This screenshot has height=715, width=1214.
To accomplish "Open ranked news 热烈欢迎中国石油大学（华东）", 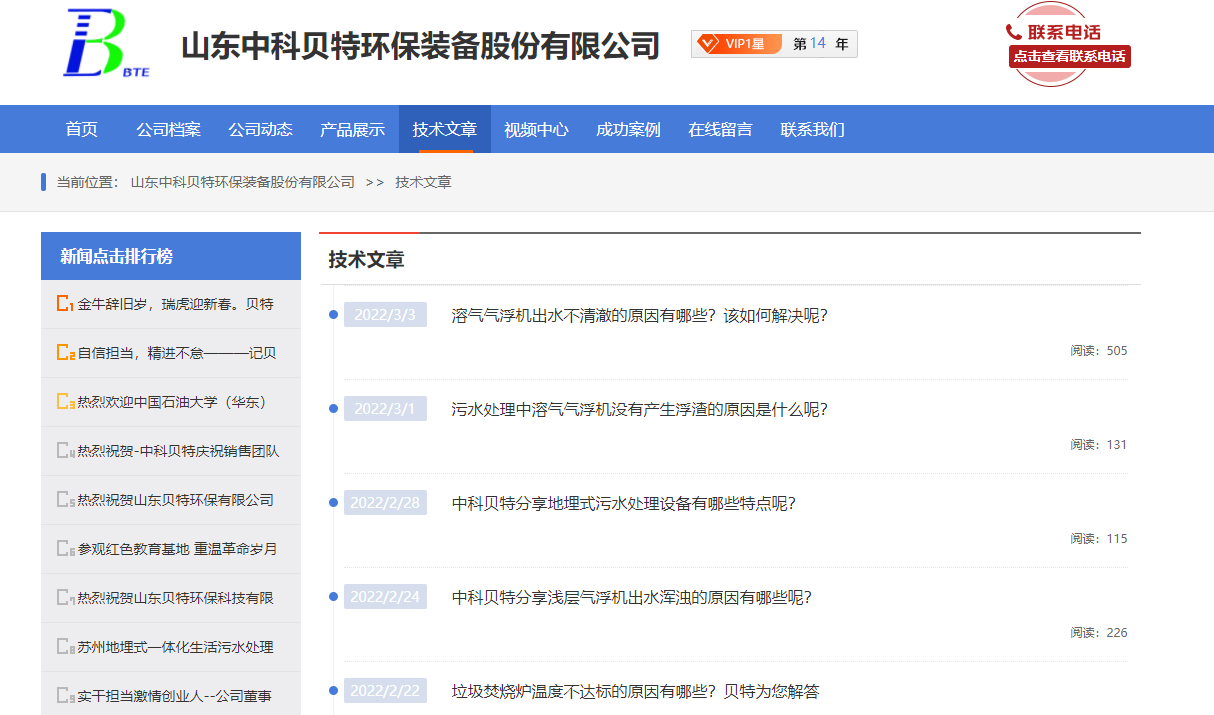I will click(x=172, y=402).
